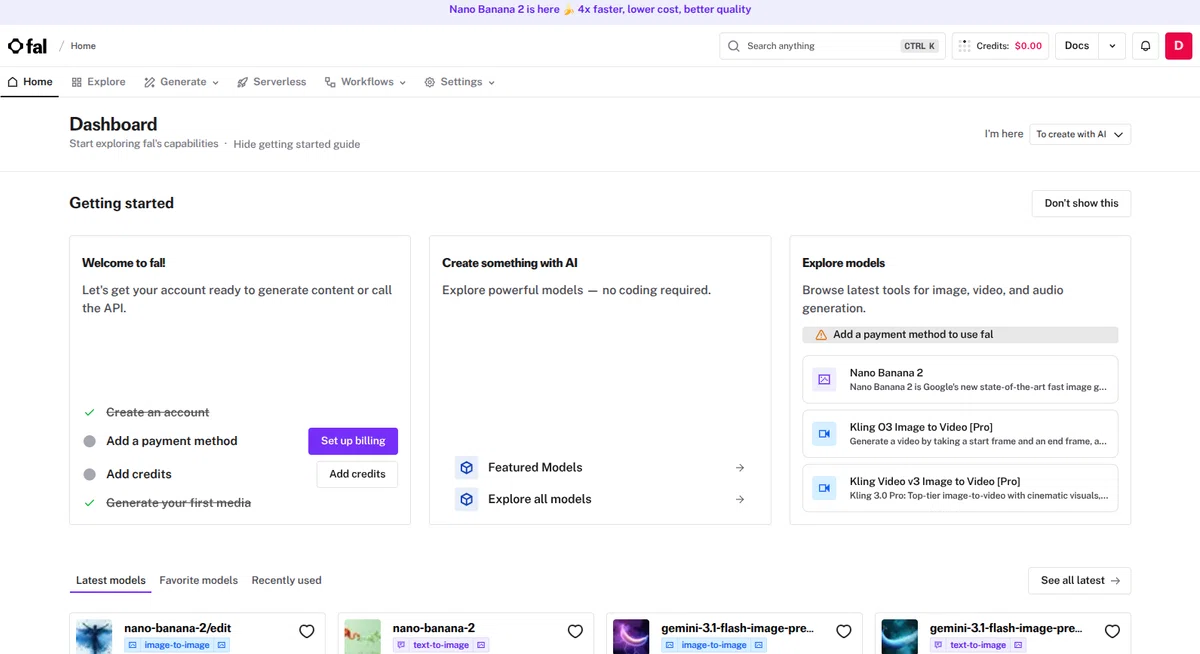Click the Don't show this button

(1081, 203)
